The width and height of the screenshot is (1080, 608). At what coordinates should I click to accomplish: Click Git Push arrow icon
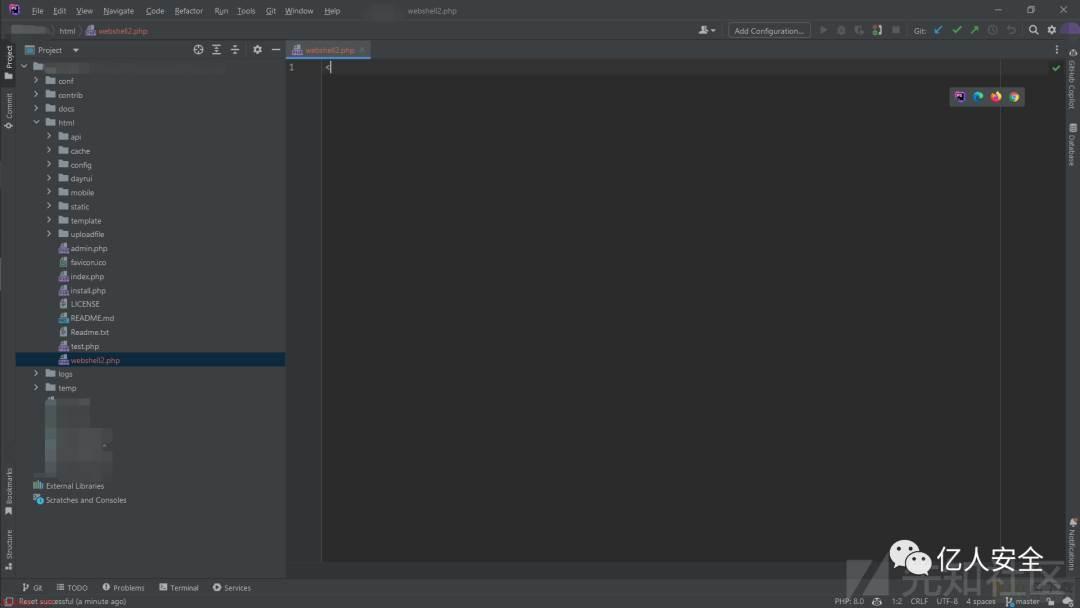tap(974, 30)
